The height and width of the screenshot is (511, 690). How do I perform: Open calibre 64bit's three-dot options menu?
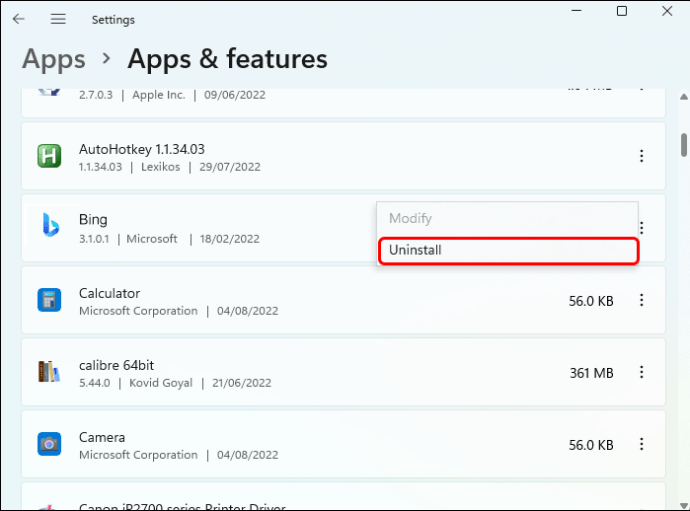(641, 372)
